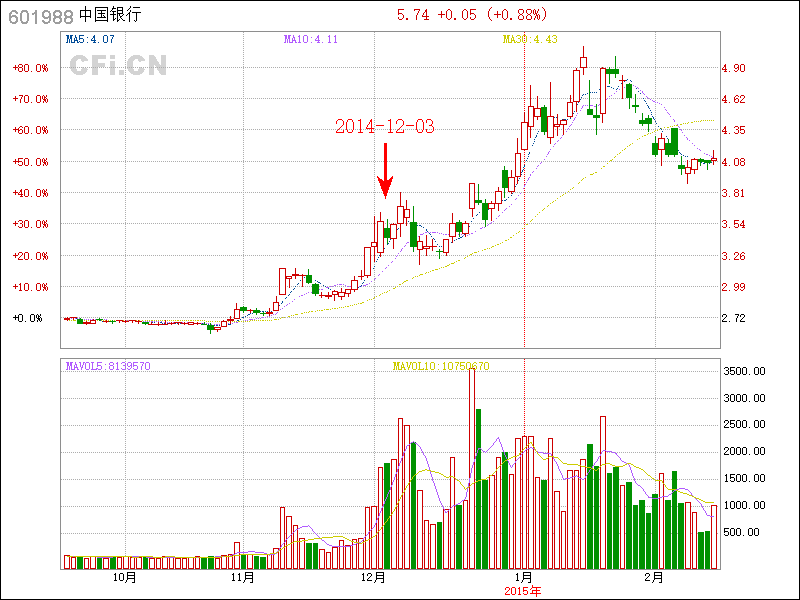
Task: Click the +70.0% axis label
Action: [31, 99]
